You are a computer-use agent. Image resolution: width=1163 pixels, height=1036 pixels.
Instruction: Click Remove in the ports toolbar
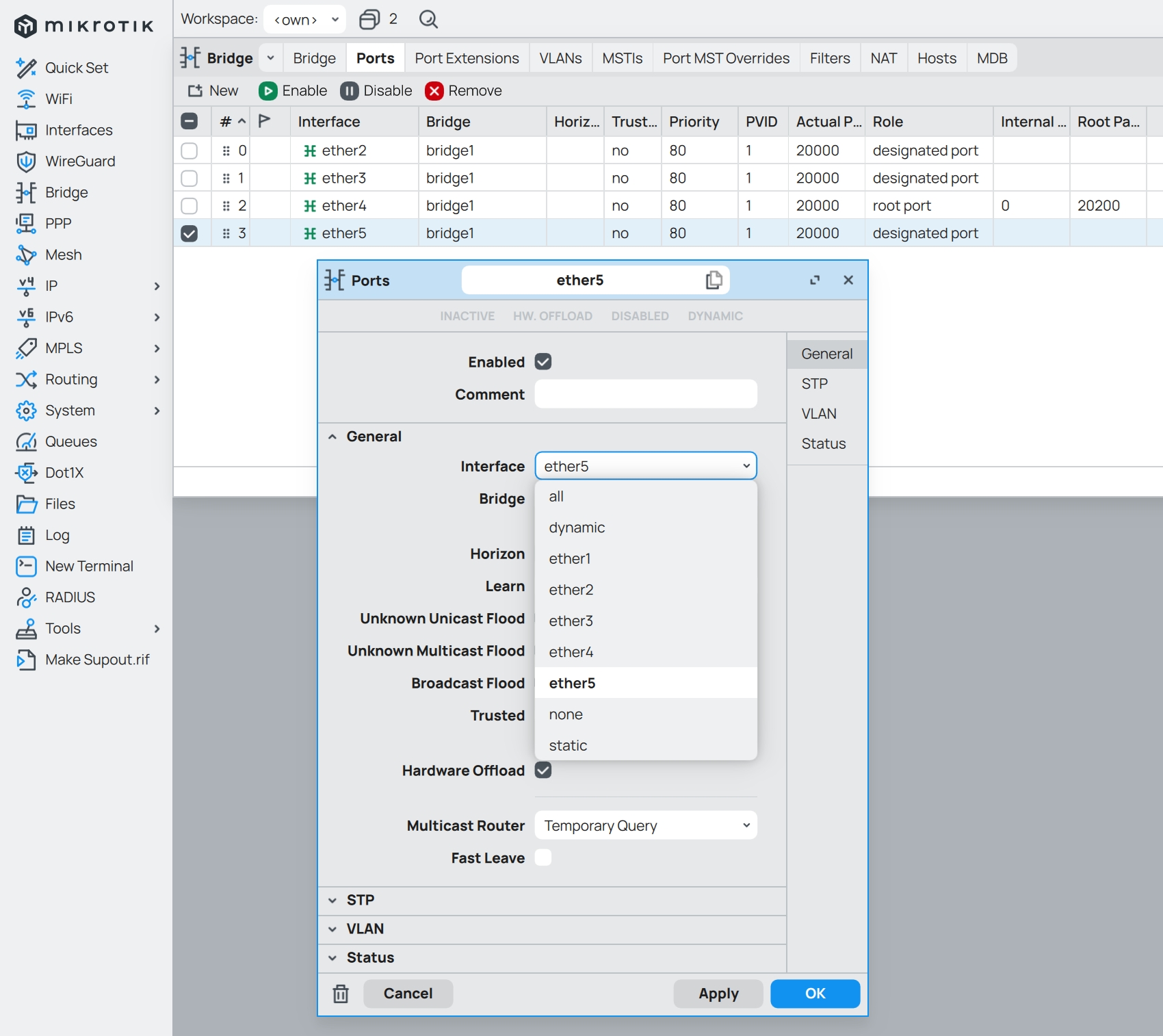(x=464, y=91)
